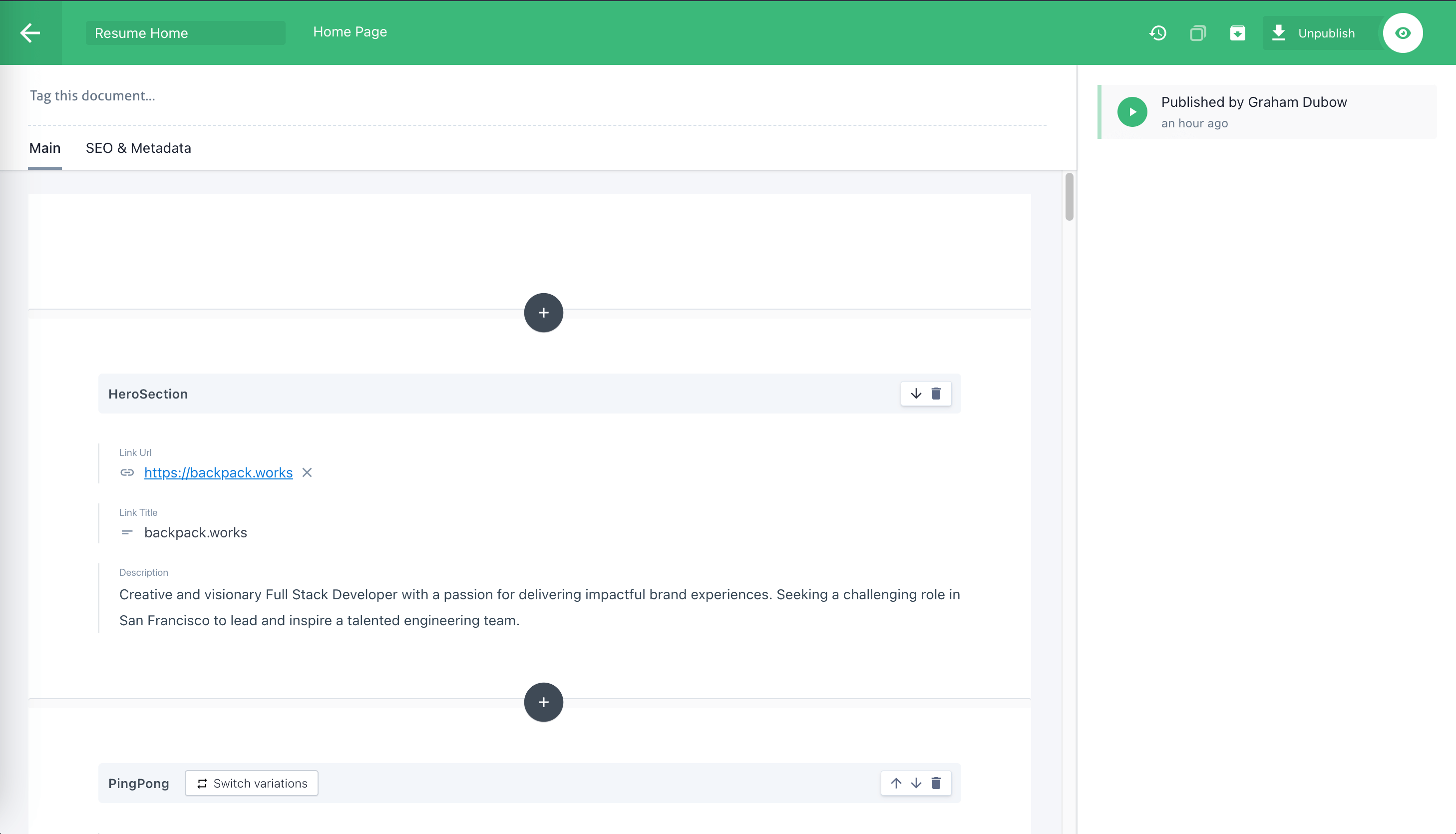
Task: Move HeroSection slice down
Action: [916, 394]
